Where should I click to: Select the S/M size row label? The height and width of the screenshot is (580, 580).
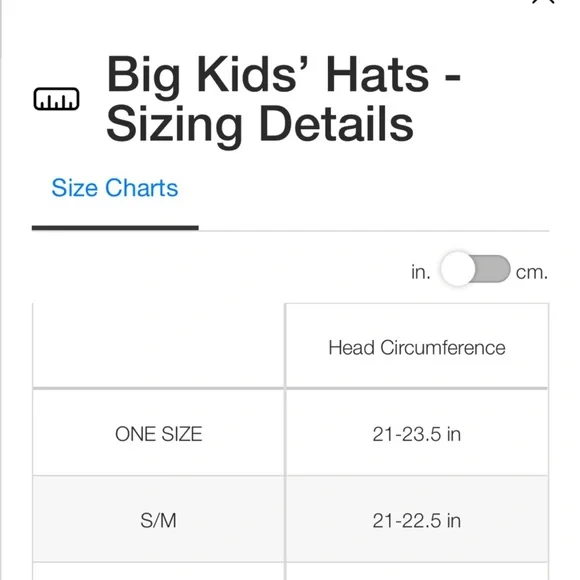pos(158,521)
